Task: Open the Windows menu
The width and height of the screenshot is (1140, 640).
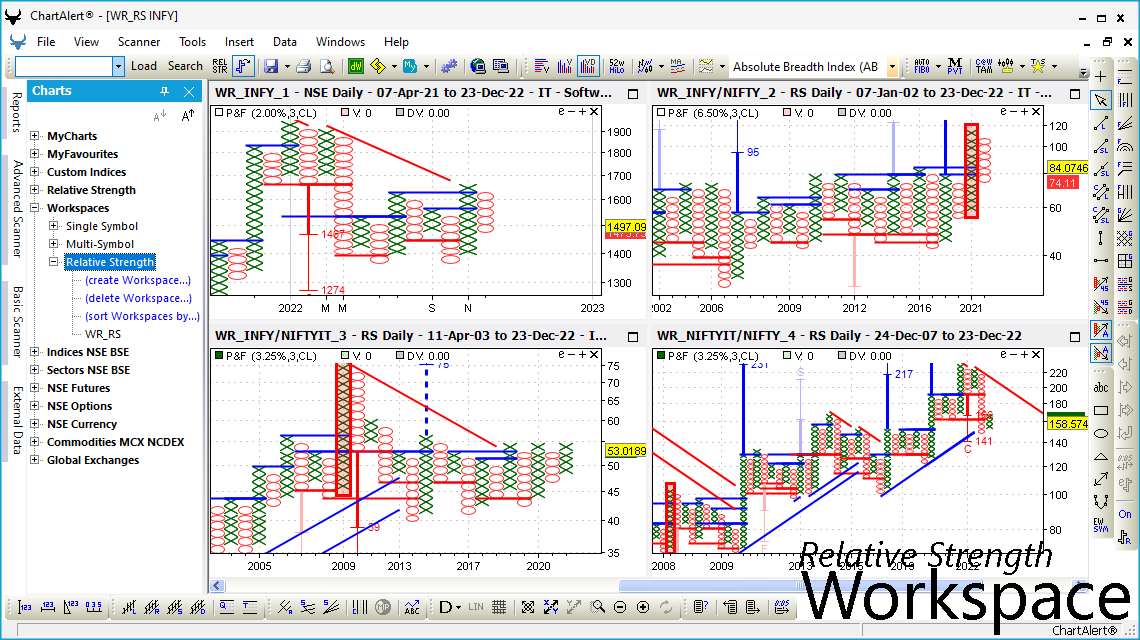Action: coord(340,41)
